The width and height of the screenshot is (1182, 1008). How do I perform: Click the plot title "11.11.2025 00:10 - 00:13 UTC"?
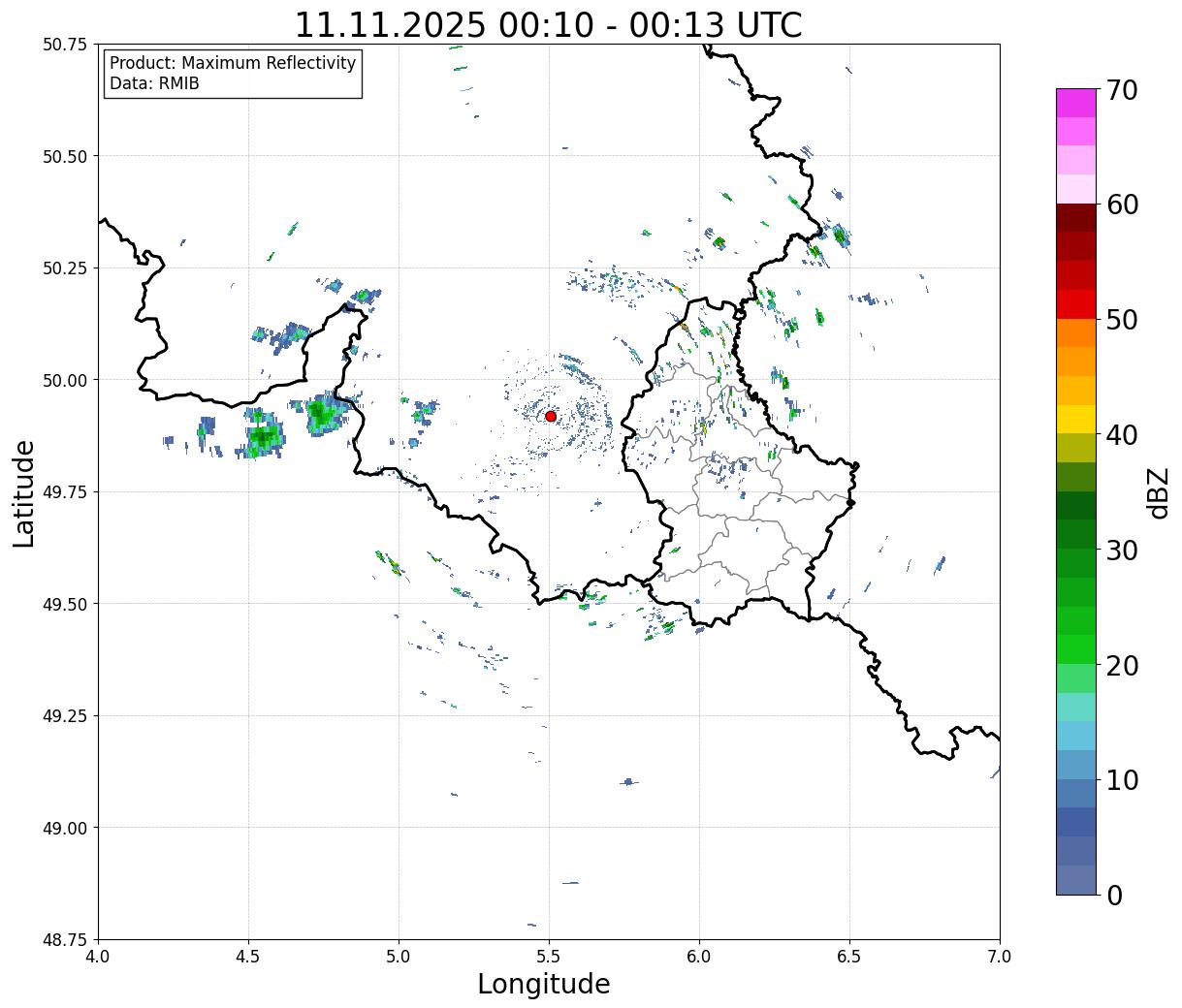pyautogui.click(x=549, y=24)
